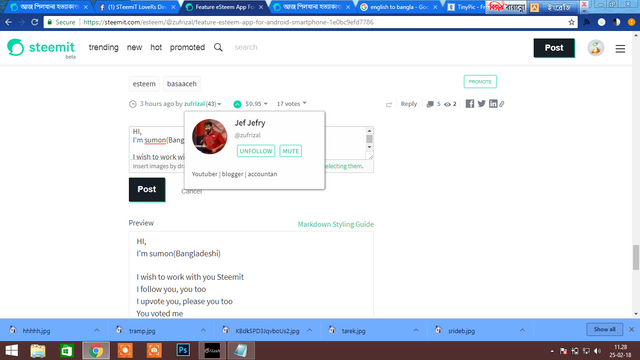
Task: Click the Steemit logo
Action: pyautogui.click(x=41, y=48)
